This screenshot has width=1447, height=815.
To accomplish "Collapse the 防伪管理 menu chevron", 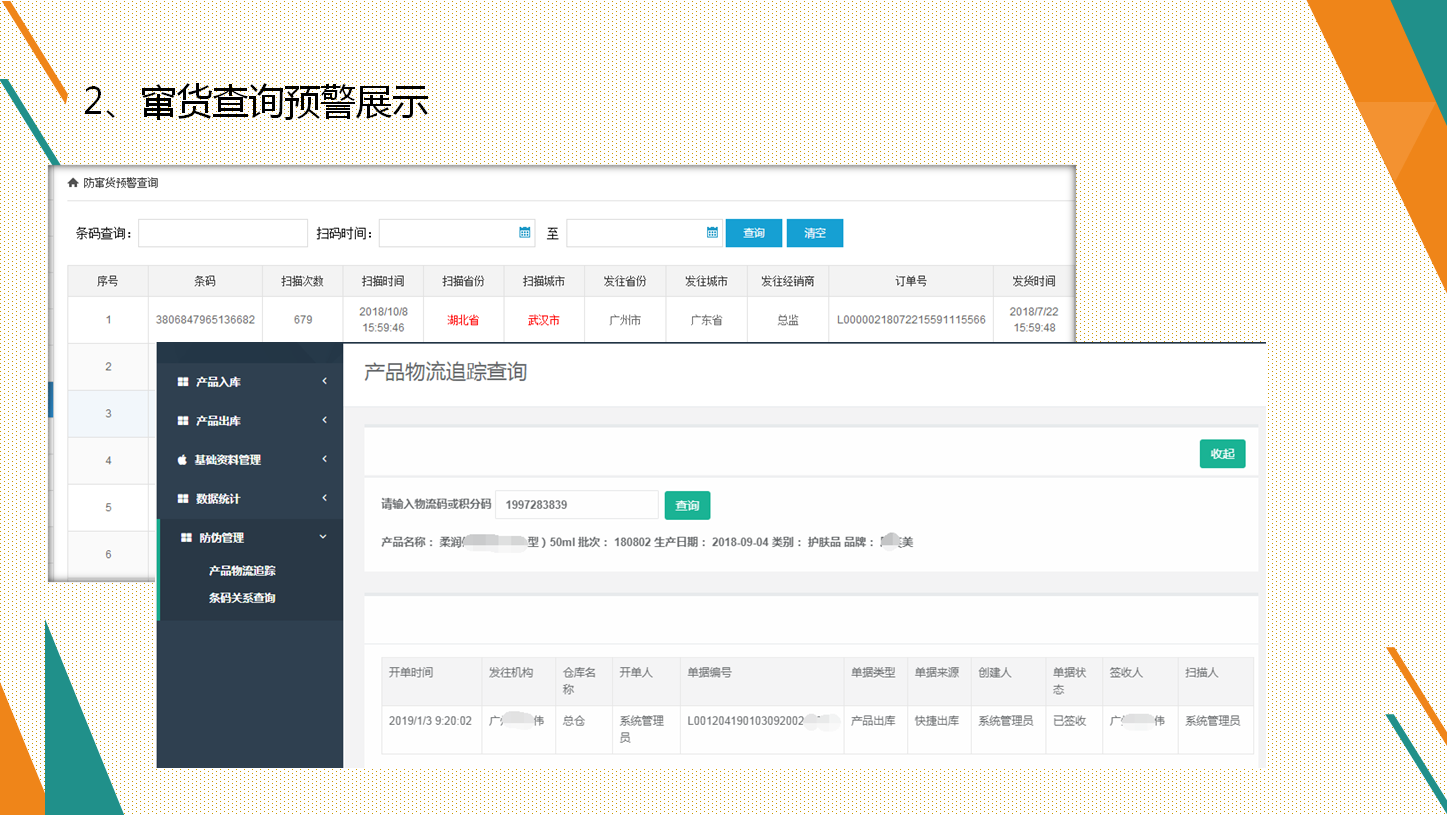I will [323, 538].
